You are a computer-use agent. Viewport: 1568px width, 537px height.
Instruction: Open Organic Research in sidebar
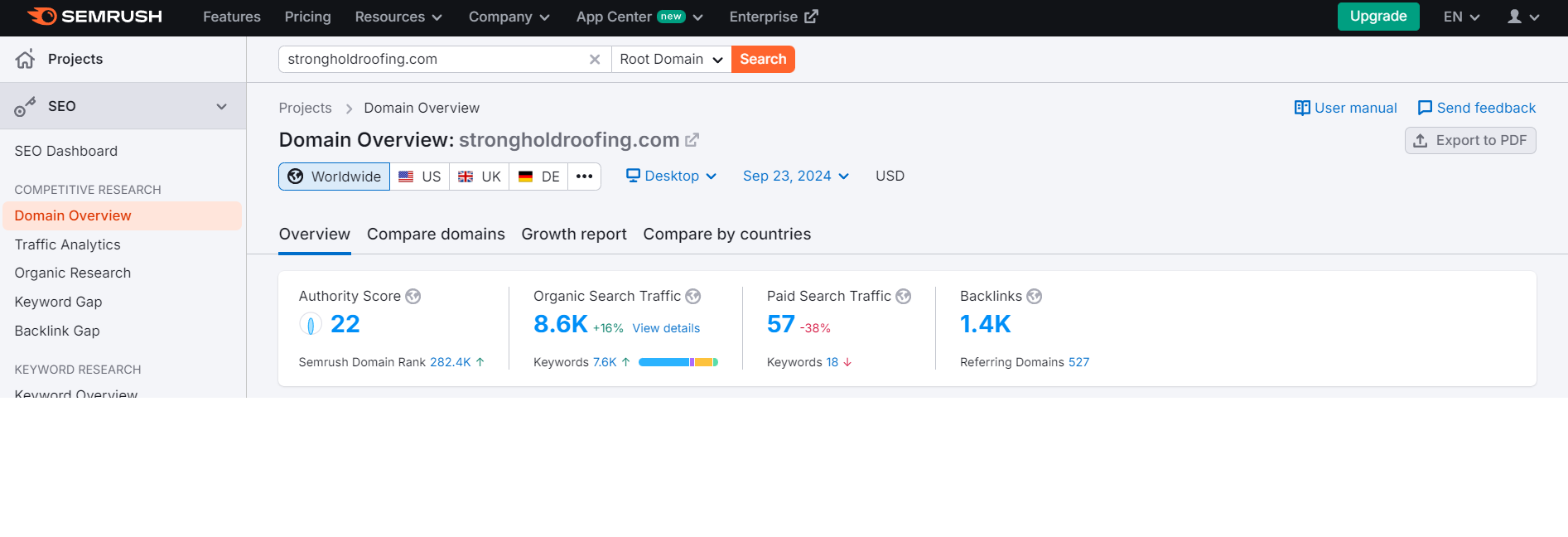73,273
